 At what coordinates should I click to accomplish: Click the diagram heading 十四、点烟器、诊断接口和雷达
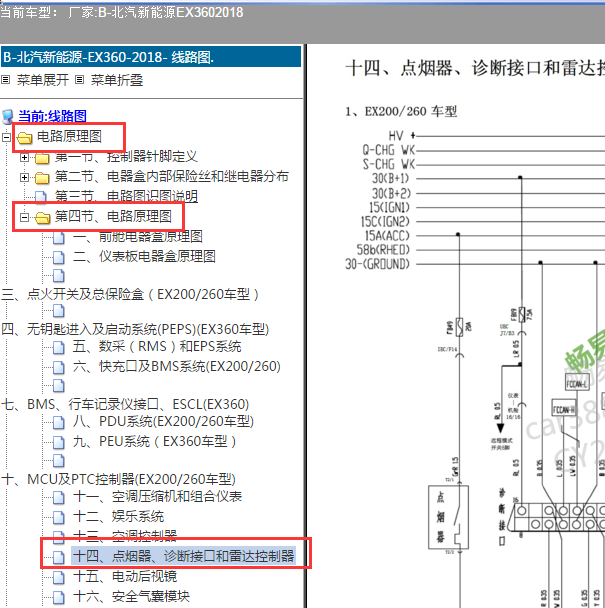click(x=475, y=68)
